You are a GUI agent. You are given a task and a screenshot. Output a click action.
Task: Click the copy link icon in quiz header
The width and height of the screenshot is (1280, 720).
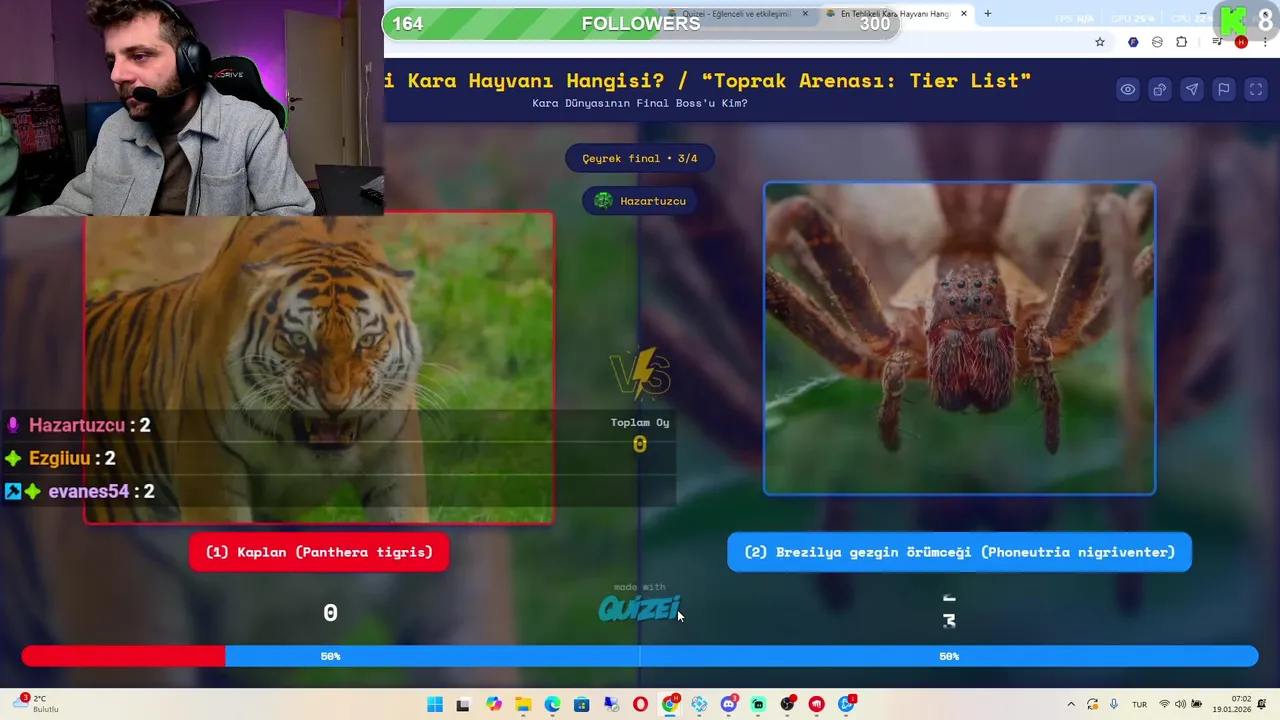(x=1159, y=90)
